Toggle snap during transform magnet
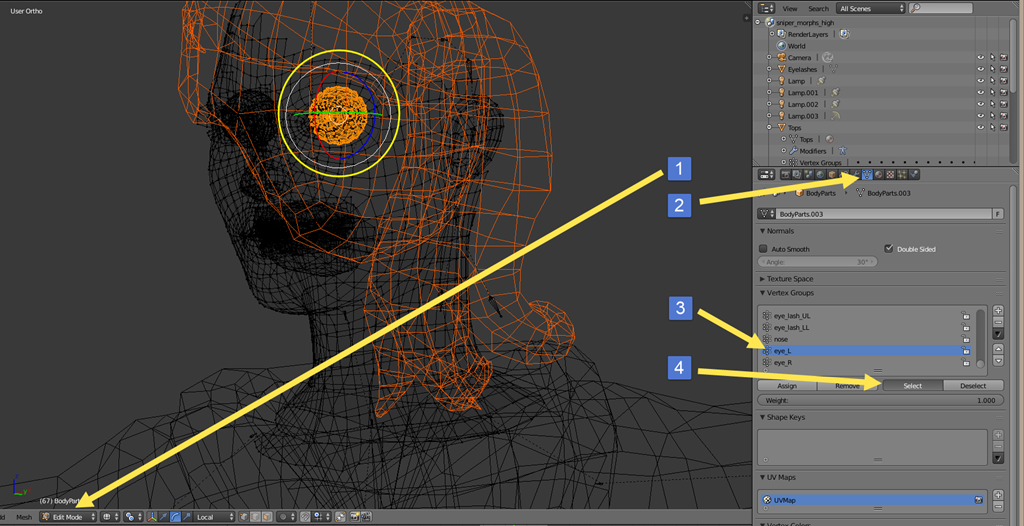The width and height of the screenshot is (1024, 526). coord(306,517)
